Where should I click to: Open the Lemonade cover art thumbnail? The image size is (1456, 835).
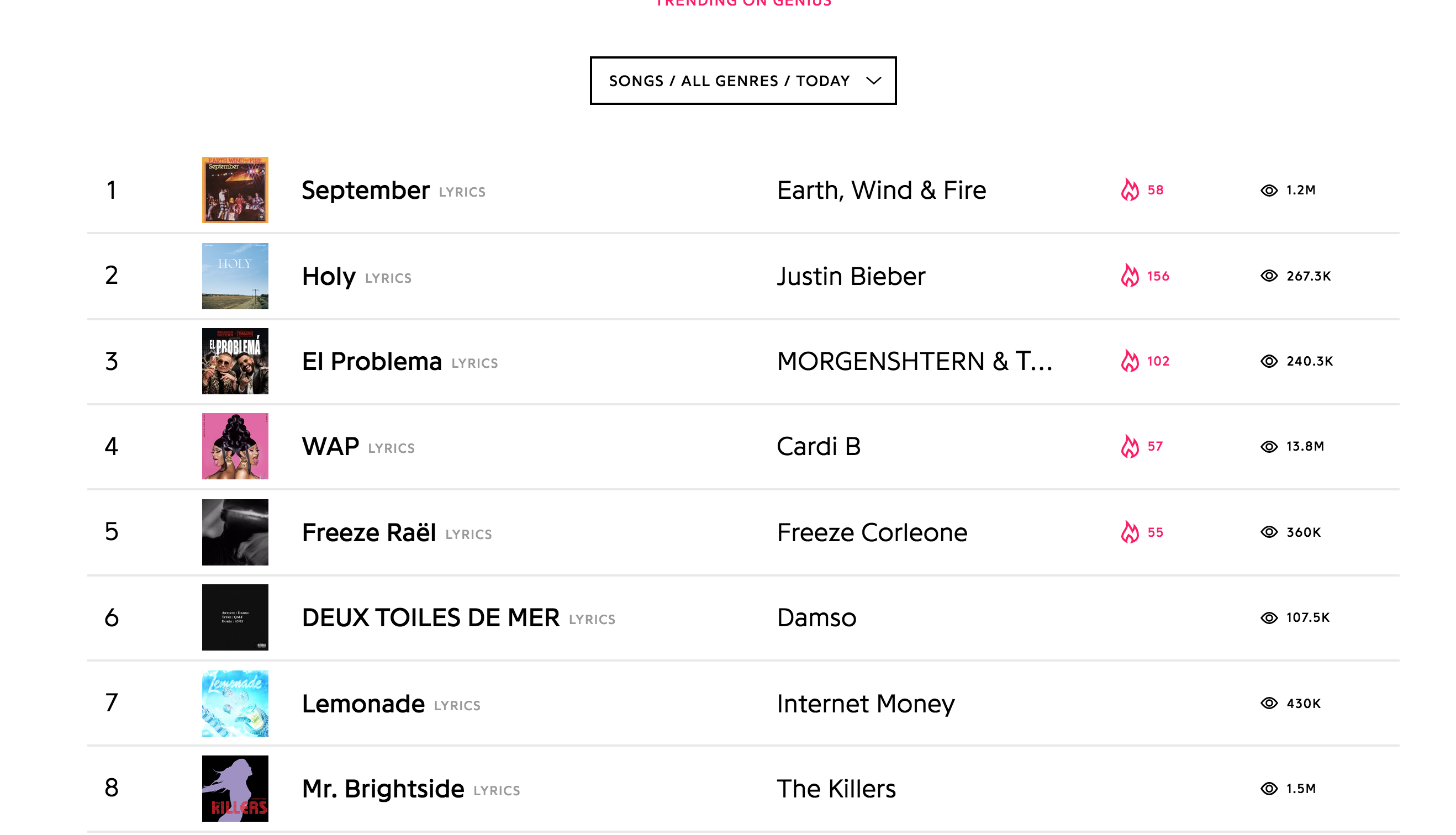click(235, 704)
